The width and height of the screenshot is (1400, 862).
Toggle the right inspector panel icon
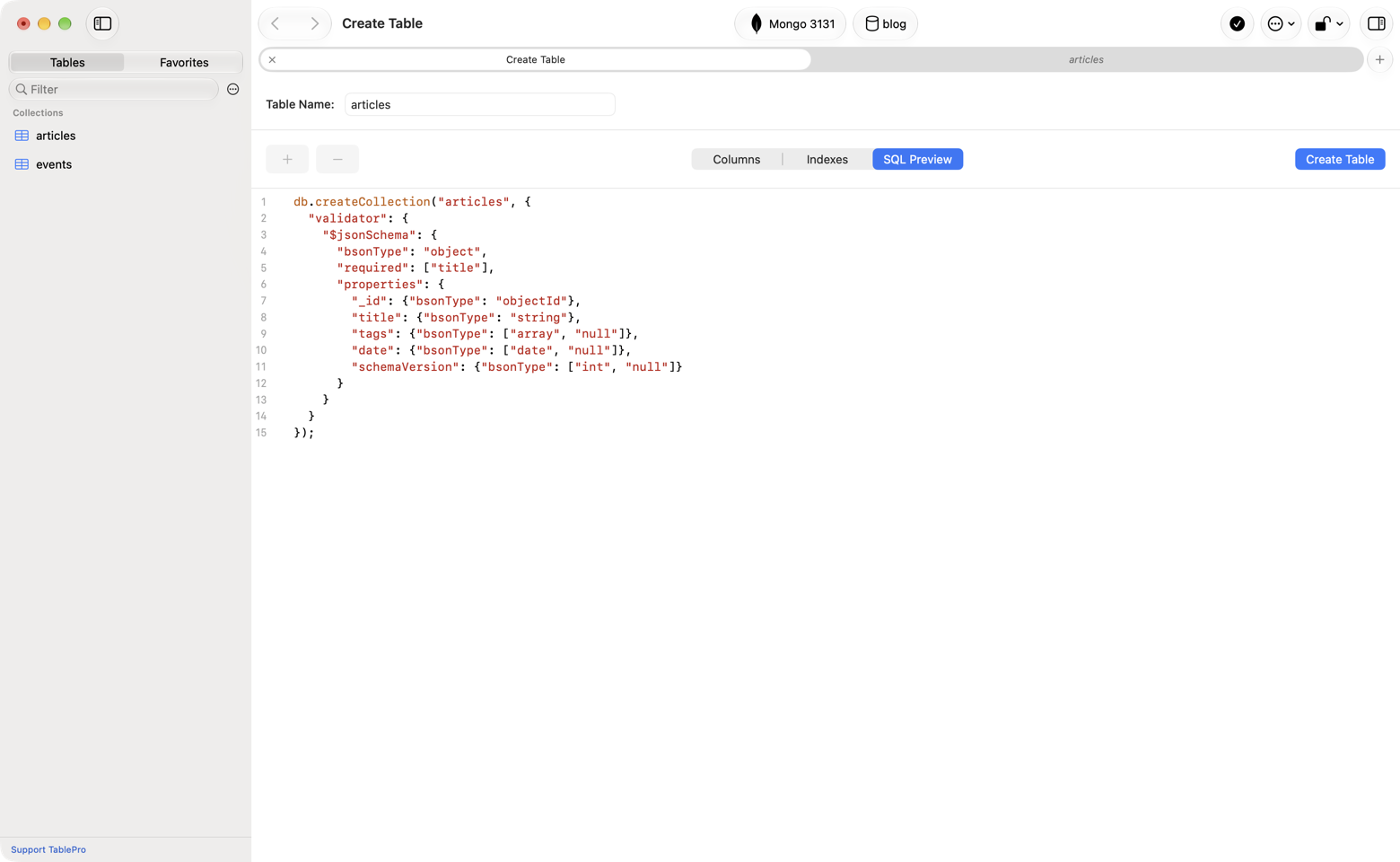pyautogui.click(x=1376, y=23)
